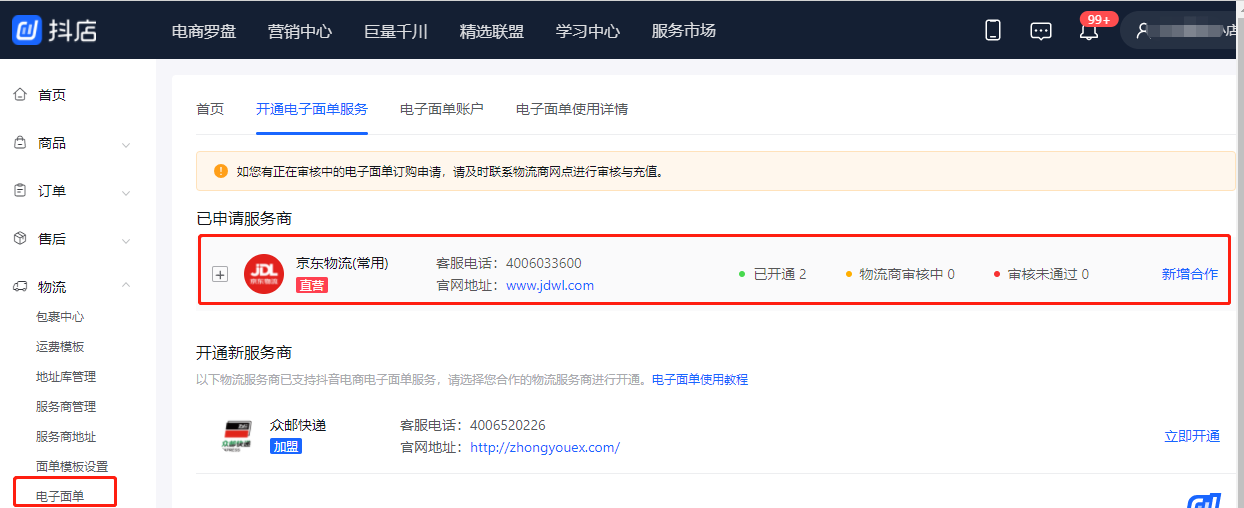Open the notification bell with 99+ badge

point(1089,30)
